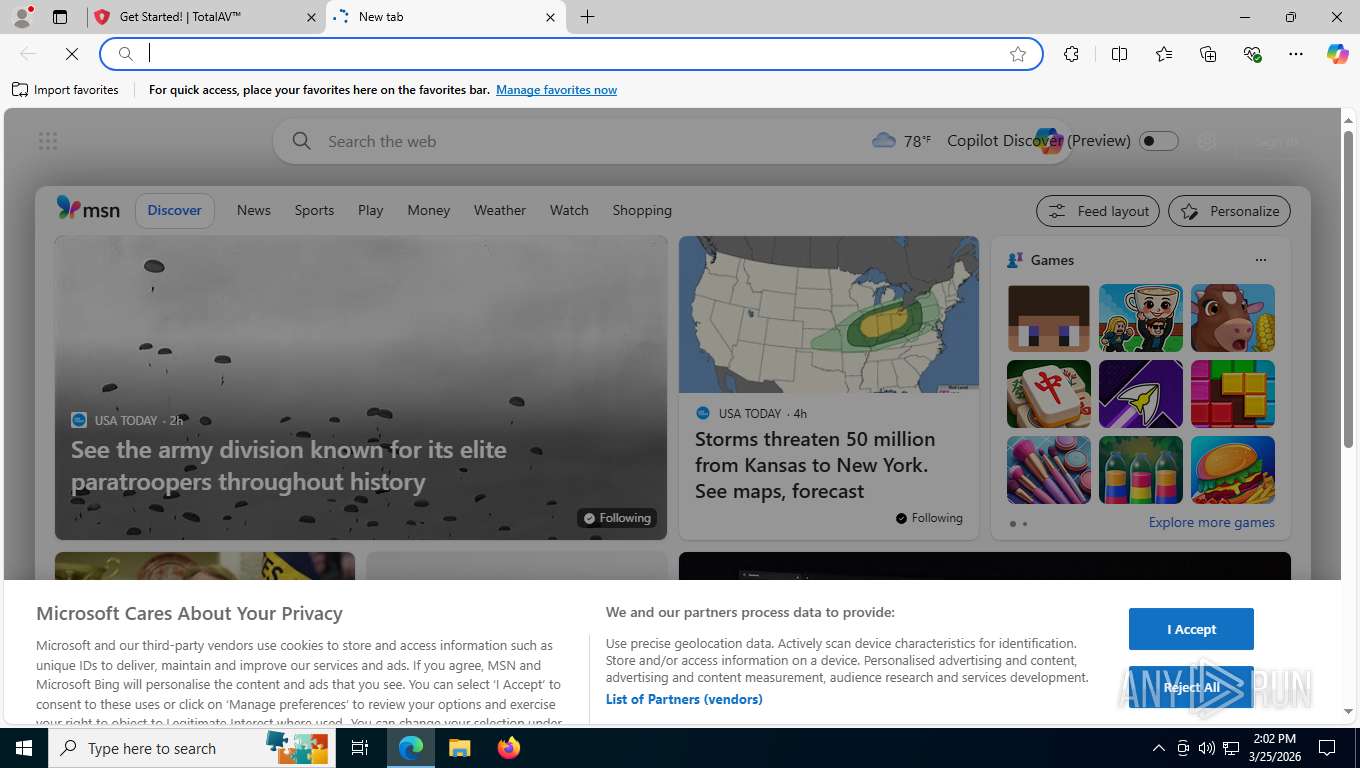The image size is (1360, 768).
Task: Open Feed layout options
Action: 1098,211
